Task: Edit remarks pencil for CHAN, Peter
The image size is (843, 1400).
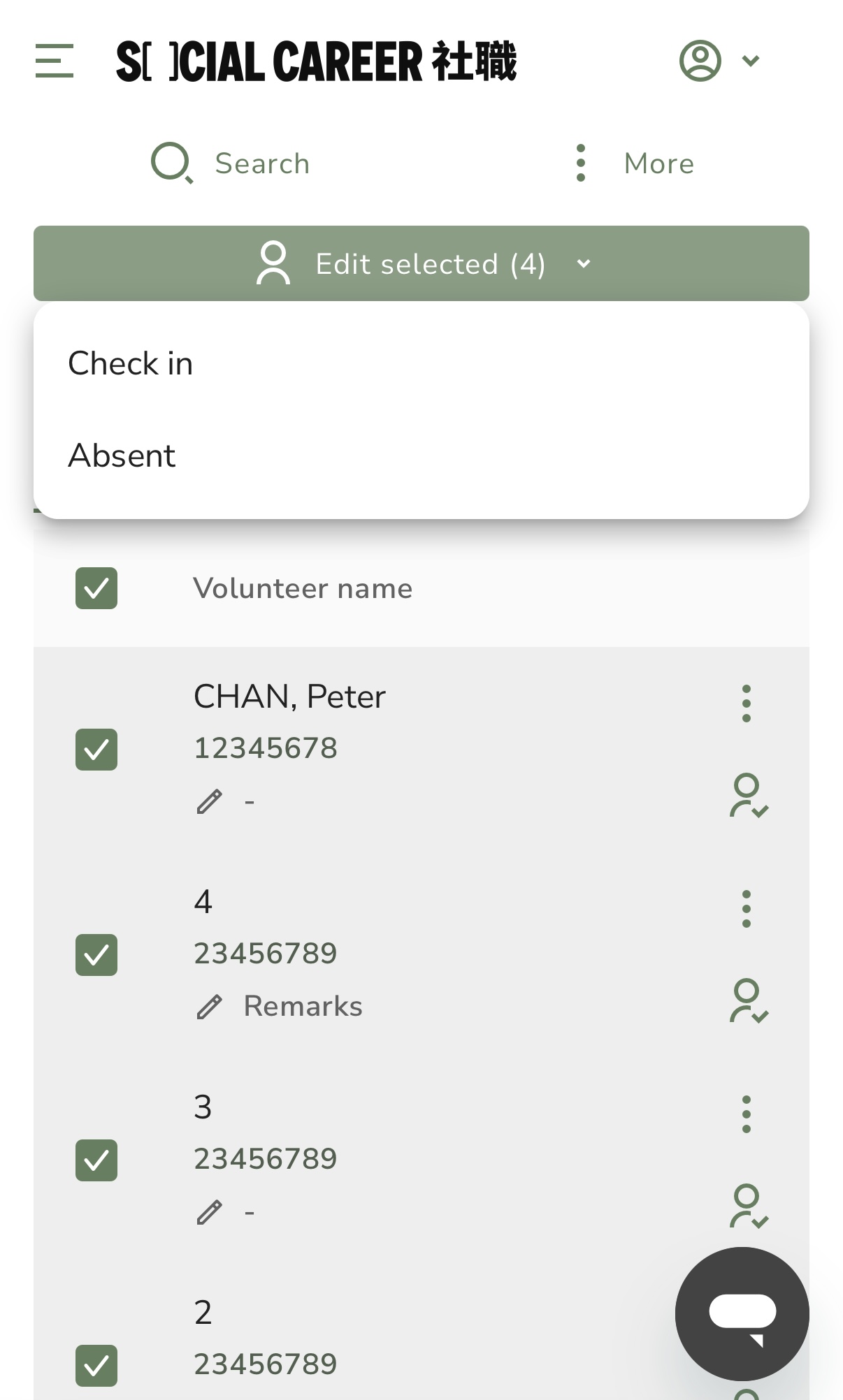Action: [x=209, y=801]
